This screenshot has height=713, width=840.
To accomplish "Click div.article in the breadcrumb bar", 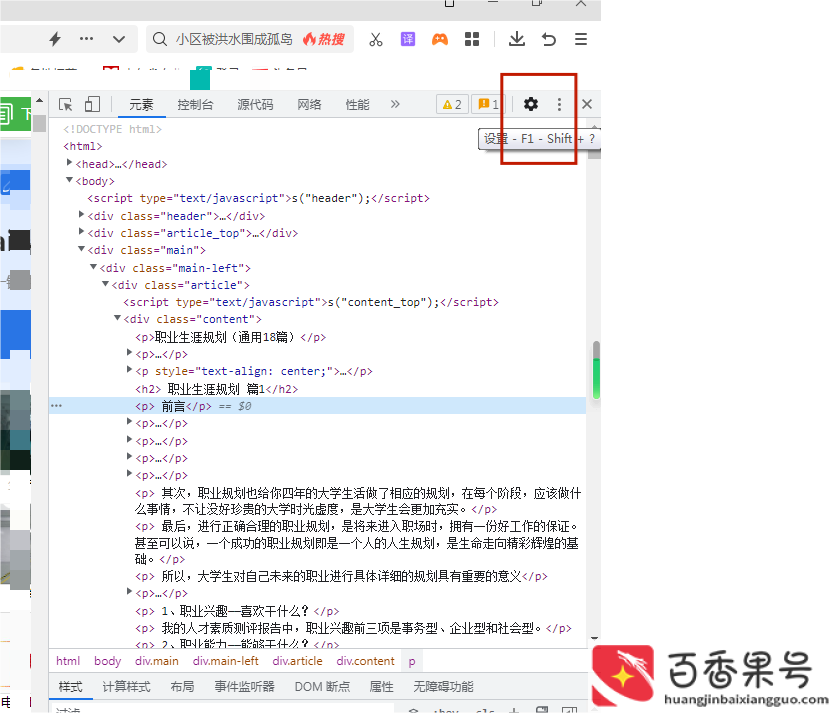I will pyautogui.click(x=297, y=661).
